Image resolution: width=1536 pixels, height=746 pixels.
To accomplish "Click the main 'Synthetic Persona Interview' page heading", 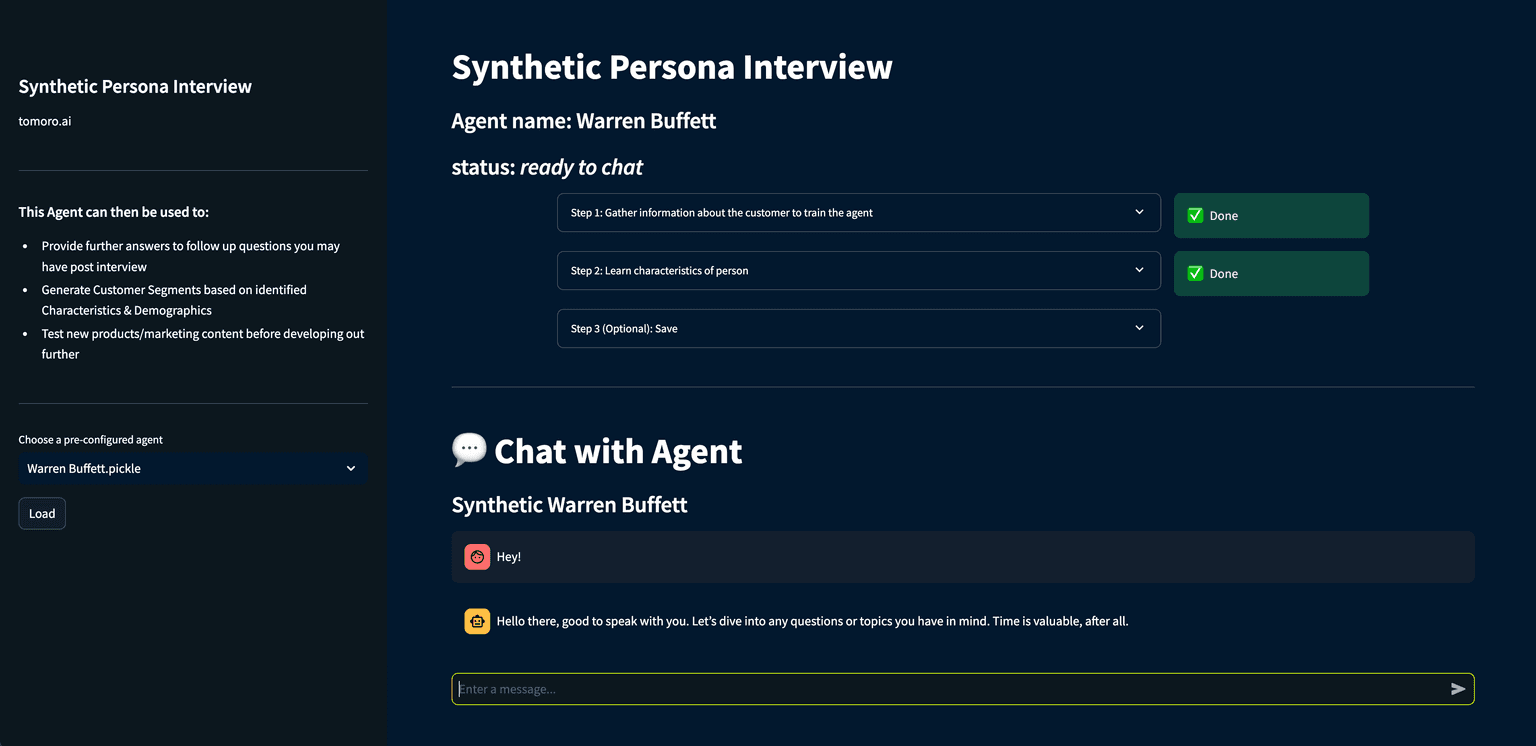I will (x=672, y=67).
